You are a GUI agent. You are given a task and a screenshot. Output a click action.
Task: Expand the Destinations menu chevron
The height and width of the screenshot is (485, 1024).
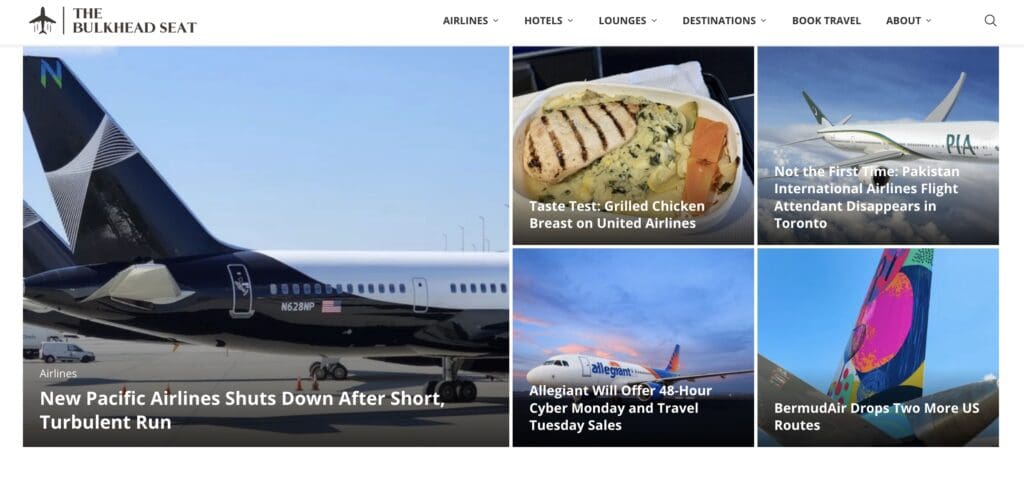tap(763, 20)
